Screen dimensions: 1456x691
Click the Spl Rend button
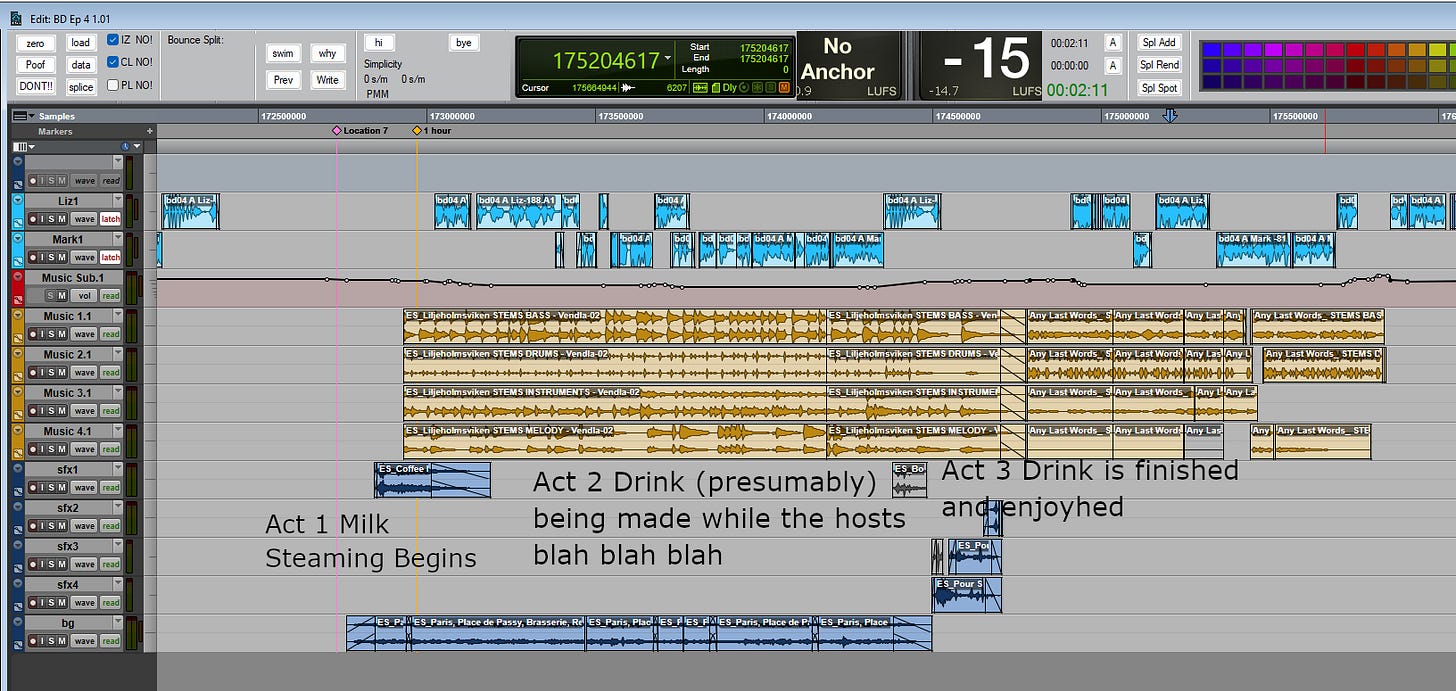coord(1159,65)
